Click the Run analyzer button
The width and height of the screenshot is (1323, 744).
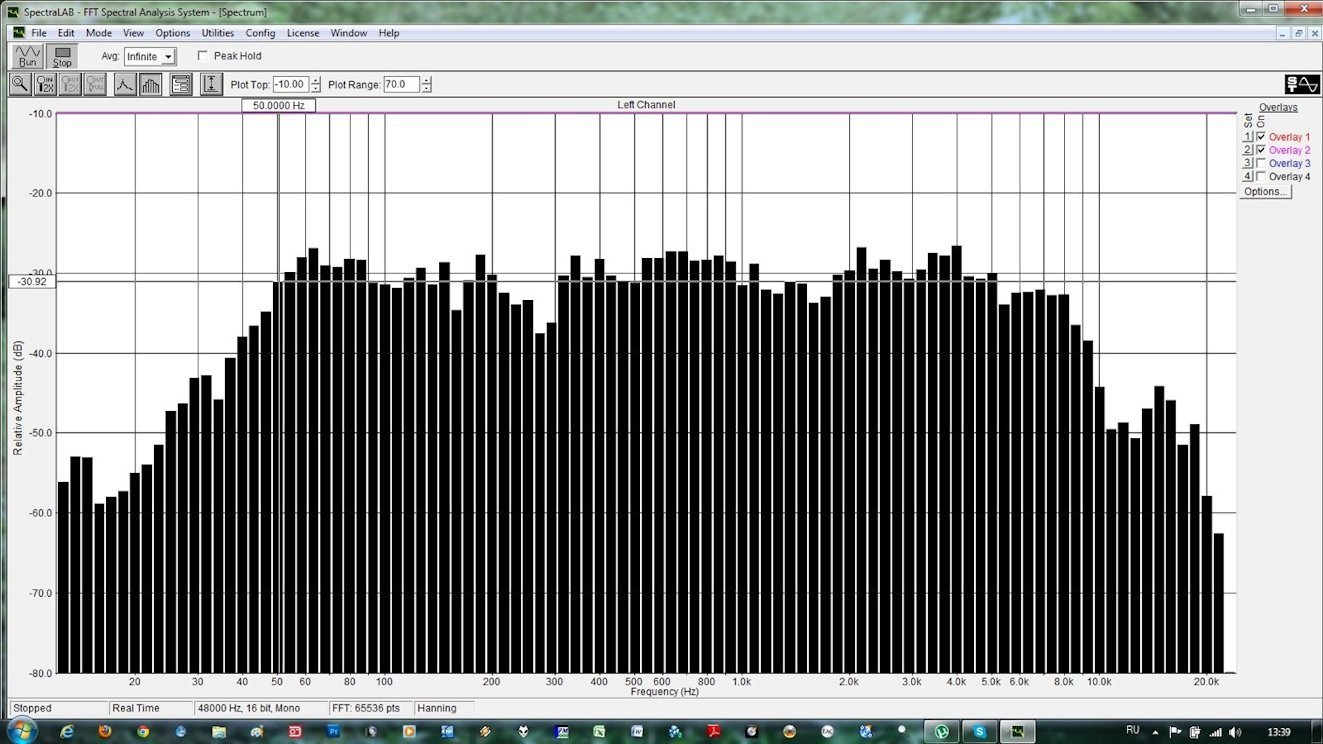click(x=27, y=57)
